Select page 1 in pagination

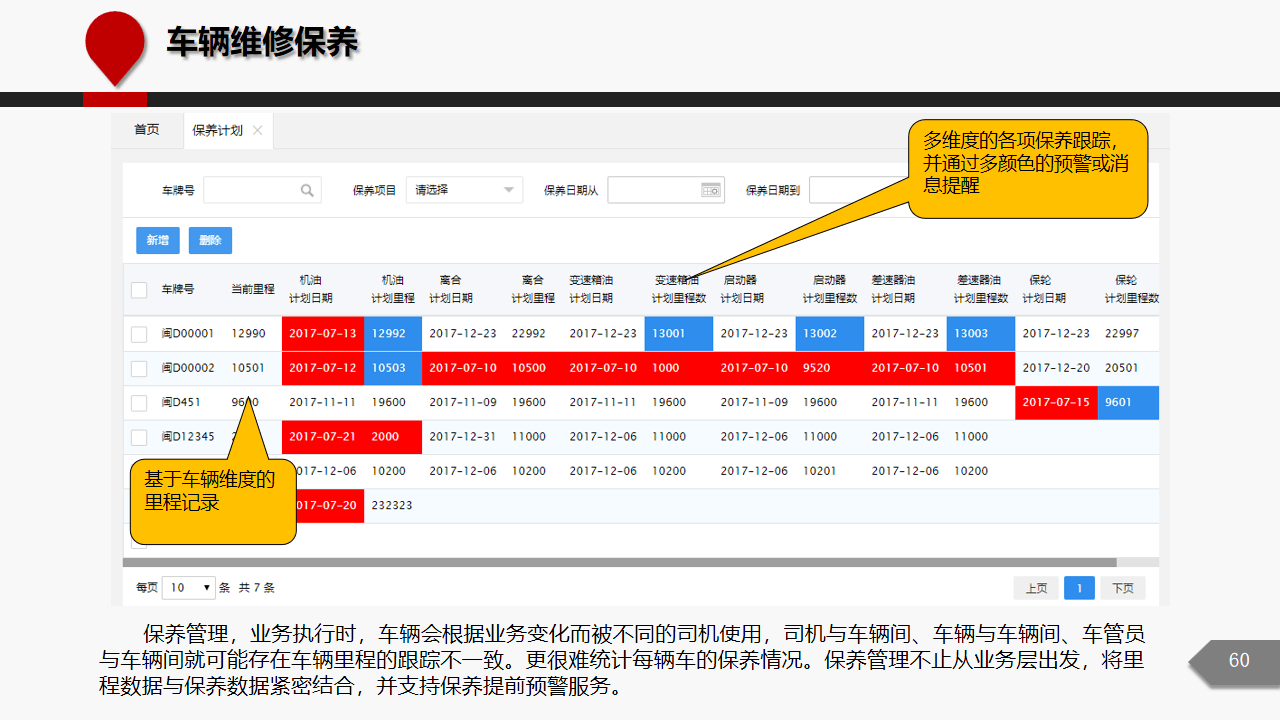(x=1079, y=588)
